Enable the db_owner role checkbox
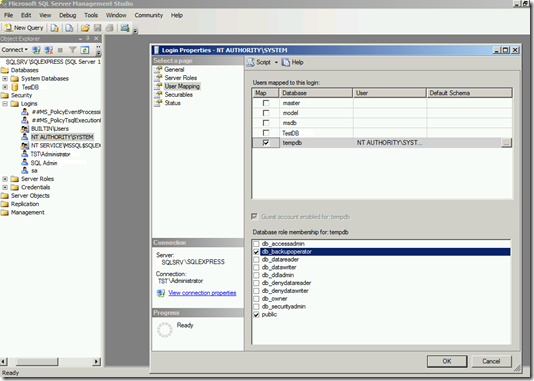This screenshot has width=534, height=381. click(256, 299)
